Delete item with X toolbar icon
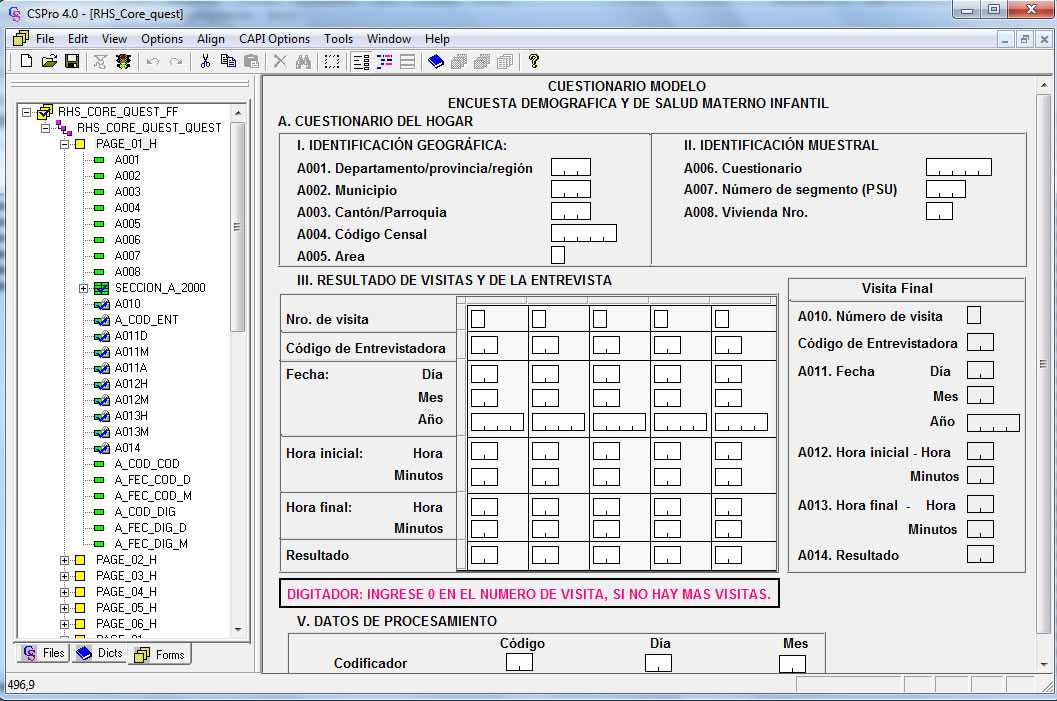Screen dimensions: 1057x701 (280, 61)
